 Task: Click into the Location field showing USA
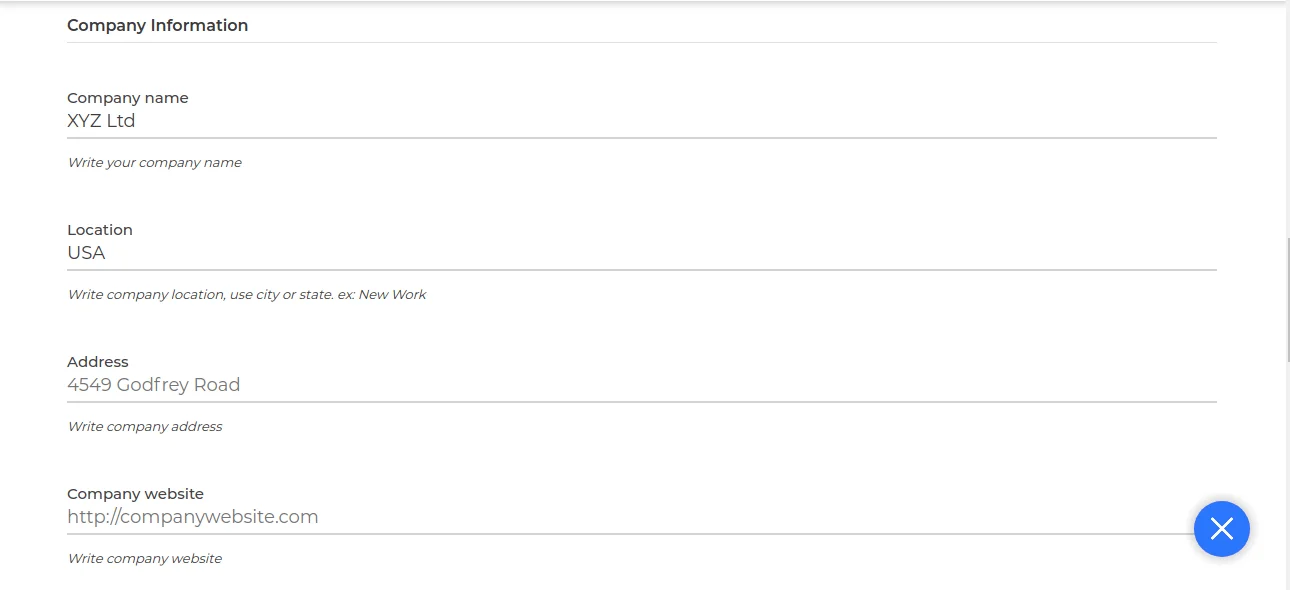(x=640, y=253)
